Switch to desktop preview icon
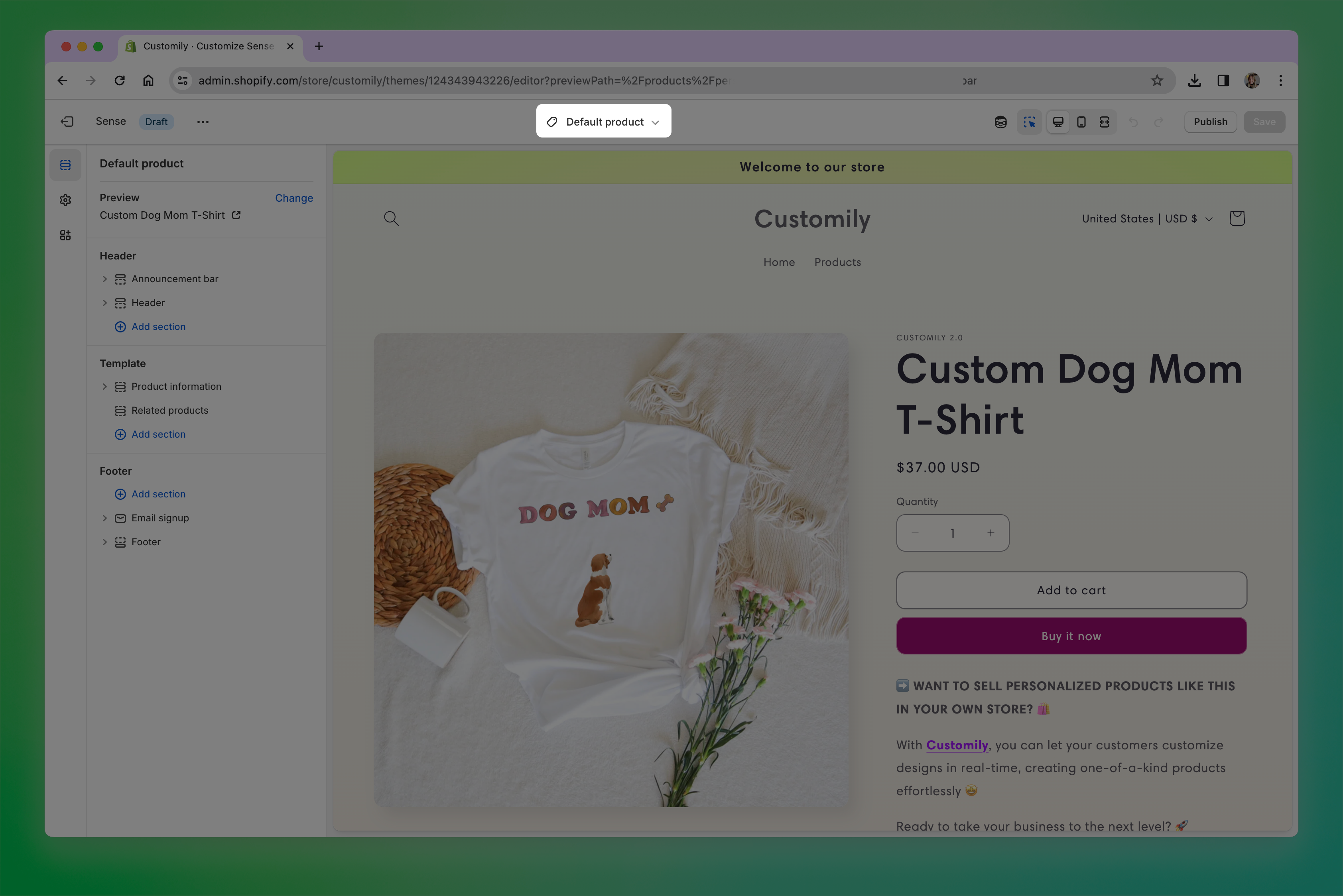The height and width of the screenshot is (896, 1343). (1058, 121)
